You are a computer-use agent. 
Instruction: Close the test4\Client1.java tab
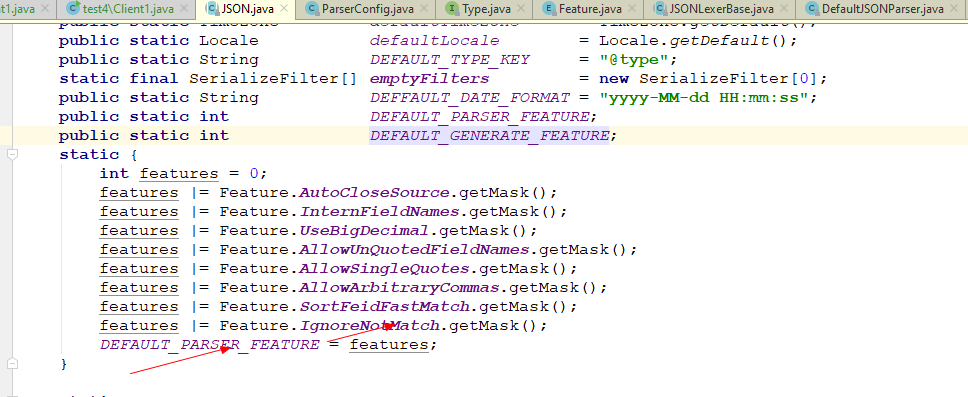tap(183, 9)
